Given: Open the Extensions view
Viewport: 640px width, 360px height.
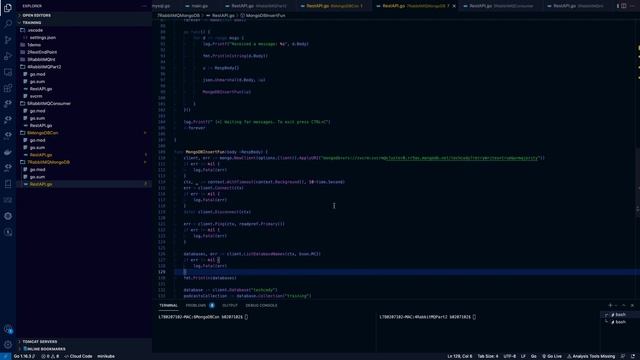Looking at the screenshot, I should [x=8, y=88].
